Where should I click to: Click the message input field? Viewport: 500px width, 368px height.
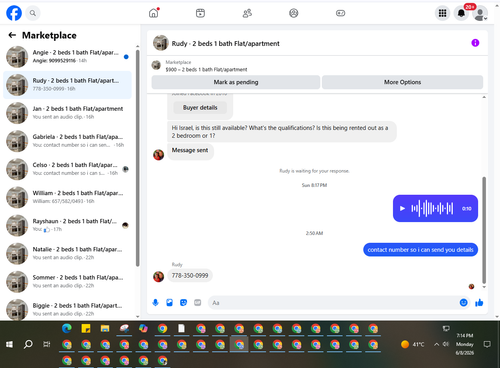point(333,303)
